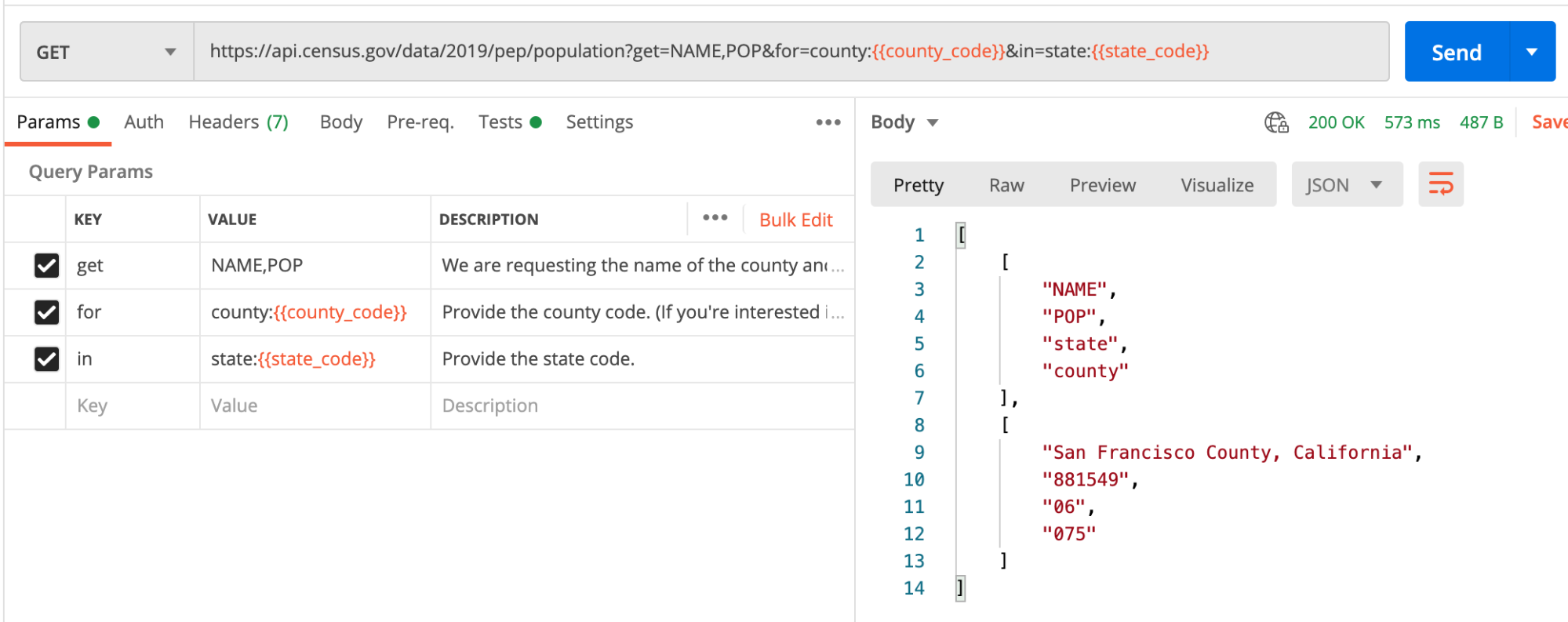The width and height of the screenshot is (1568, 622).
Task: Click the 'Provide the county code' description
Action: tap(642, 312)
